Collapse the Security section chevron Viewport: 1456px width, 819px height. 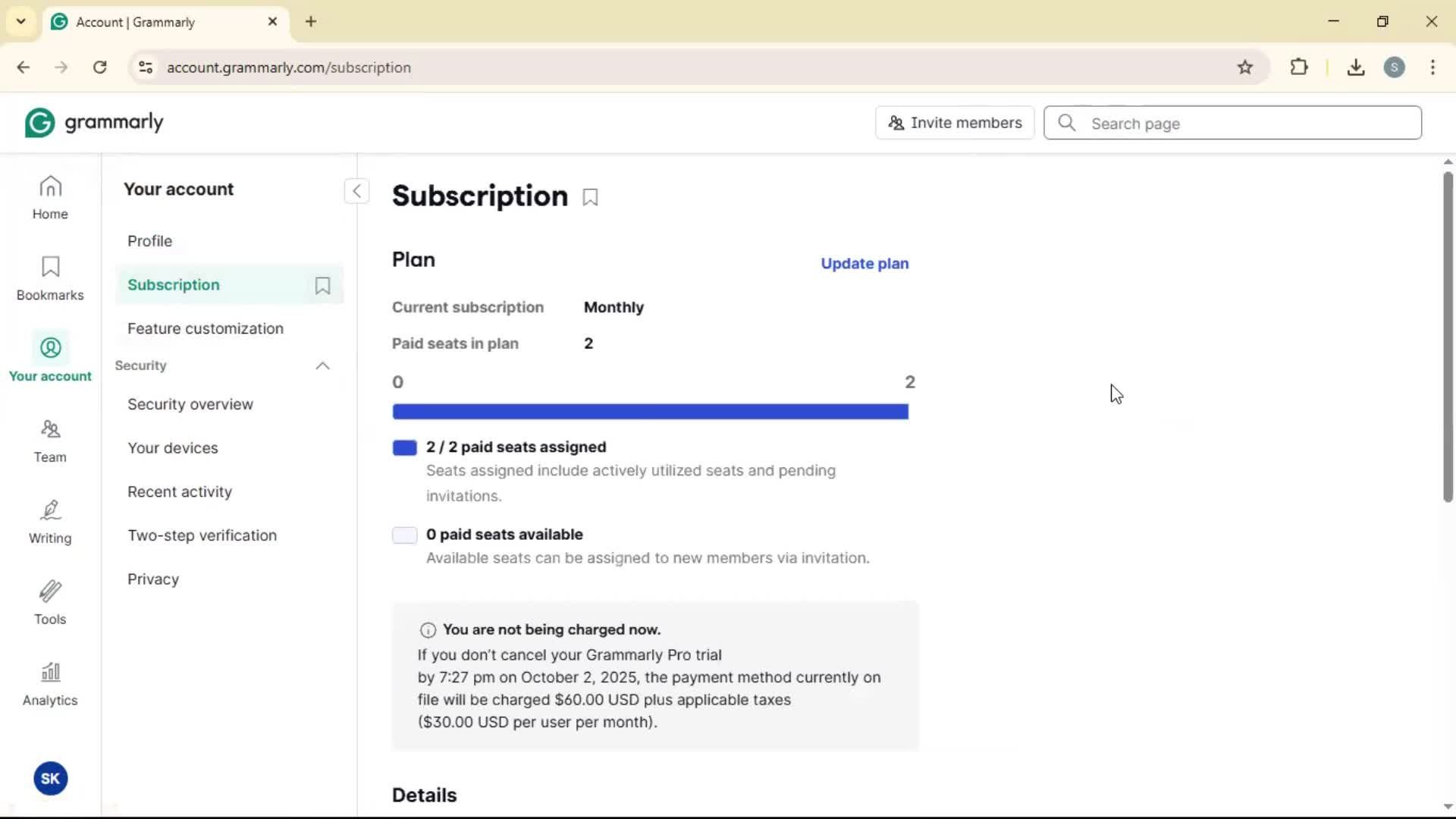(322, 366)
